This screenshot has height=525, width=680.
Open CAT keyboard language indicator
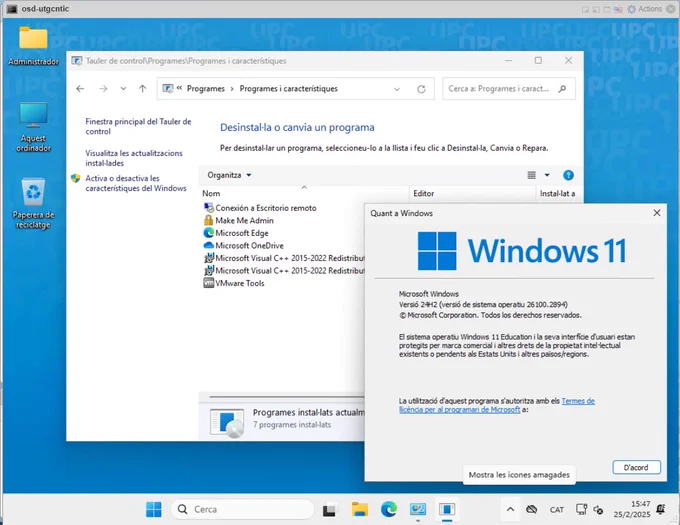(557, 510)
